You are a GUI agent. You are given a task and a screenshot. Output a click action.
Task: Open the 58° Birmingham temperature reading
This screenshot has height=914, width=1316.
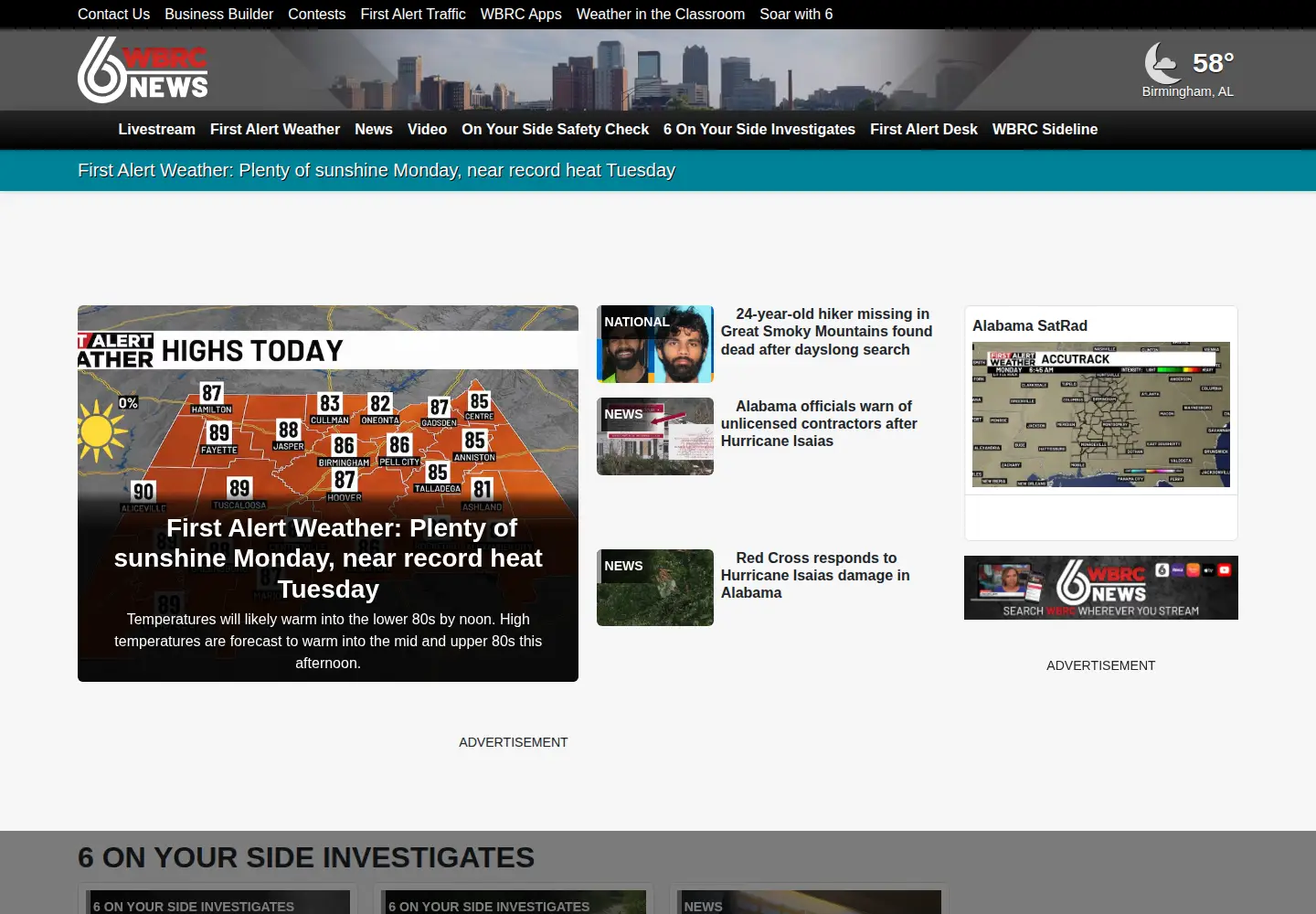point(1213,63)
